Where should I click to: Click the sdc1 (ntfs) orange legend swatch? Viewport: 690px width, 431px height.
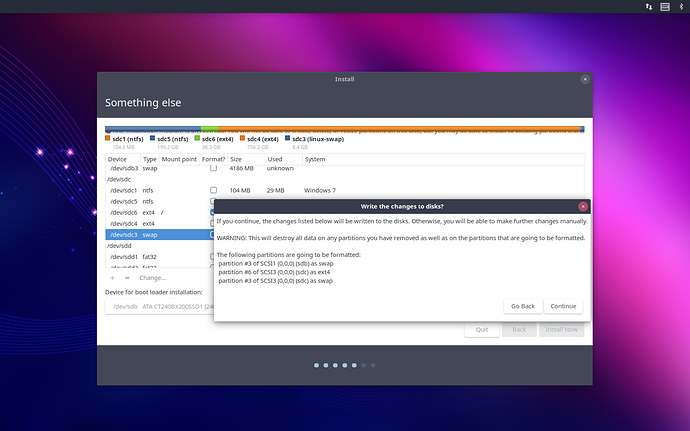click(107, 138)
